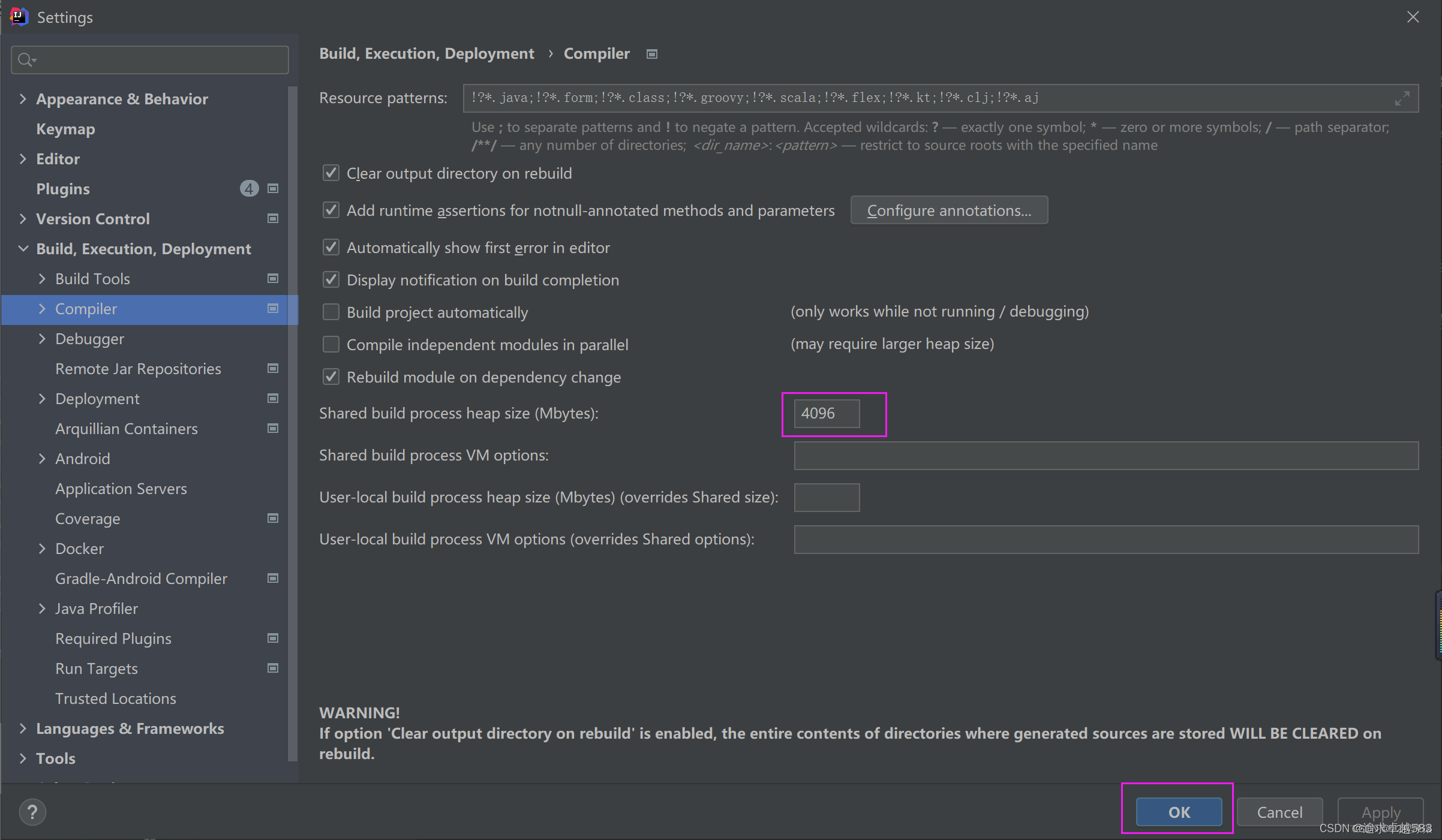
Task: Click the expand icon in Resource patterns field
Action: coord(1402,98)
